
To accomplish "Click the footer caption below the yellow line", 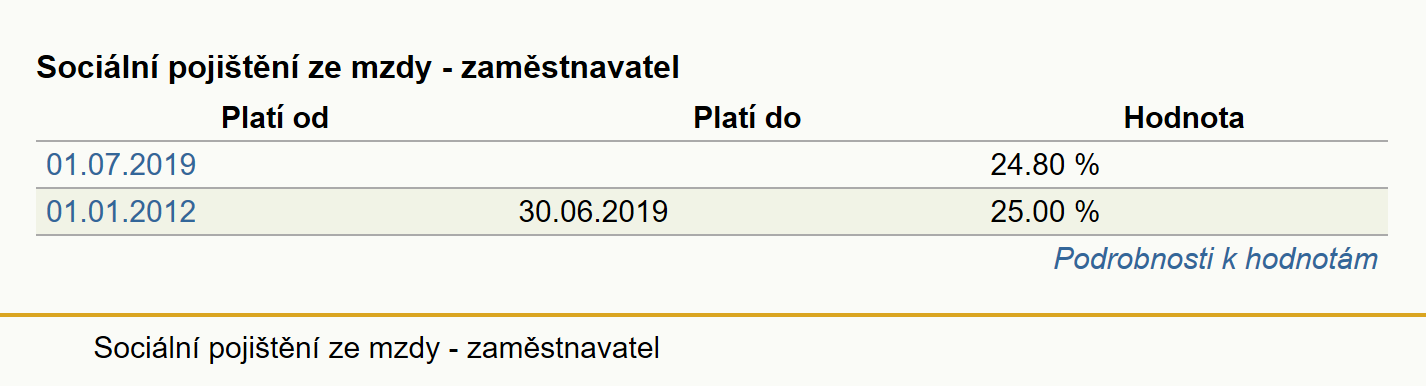I will (377, 350).
